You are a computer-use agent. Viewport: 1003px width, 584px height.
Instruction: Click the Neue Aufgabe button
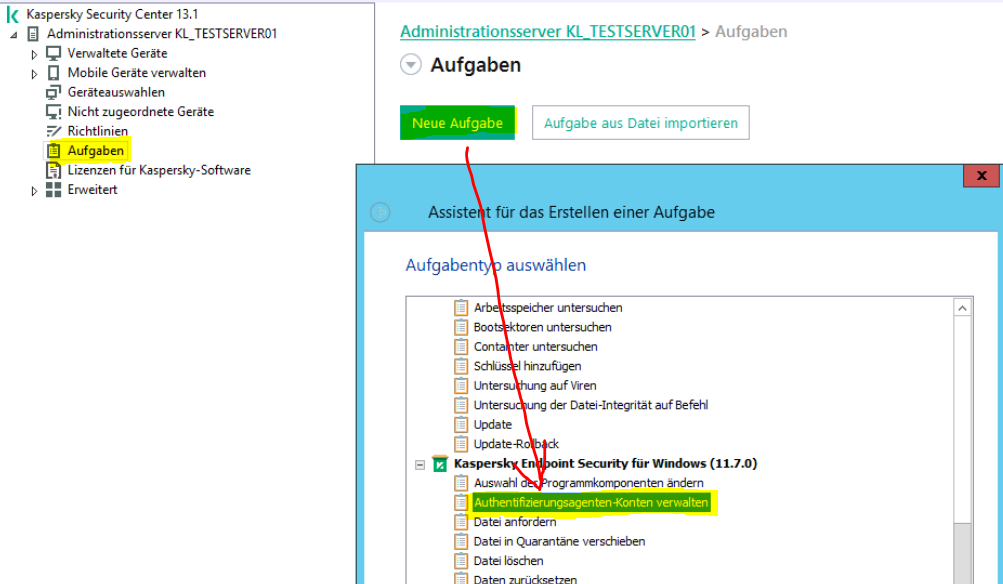pyautogui.click(x=457, y=123)
